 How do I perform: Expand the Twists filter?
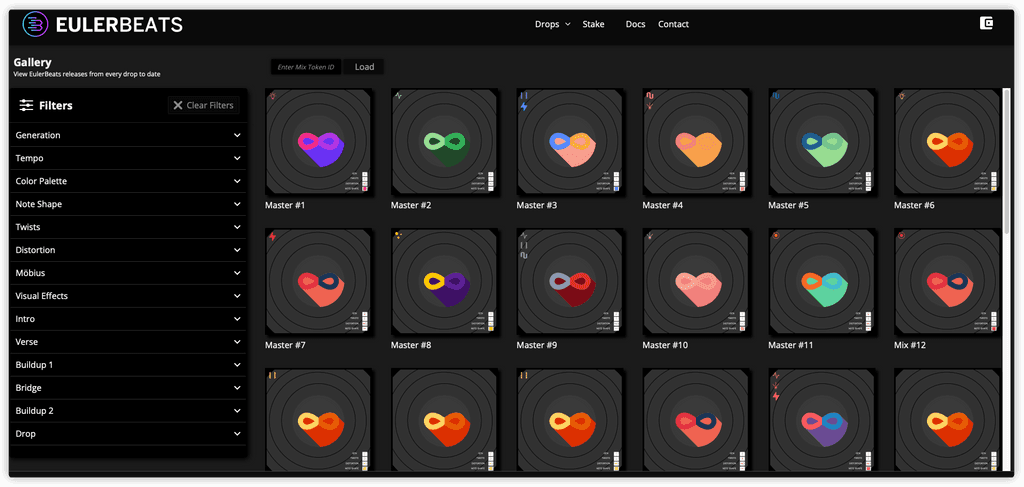pos(129,227)
